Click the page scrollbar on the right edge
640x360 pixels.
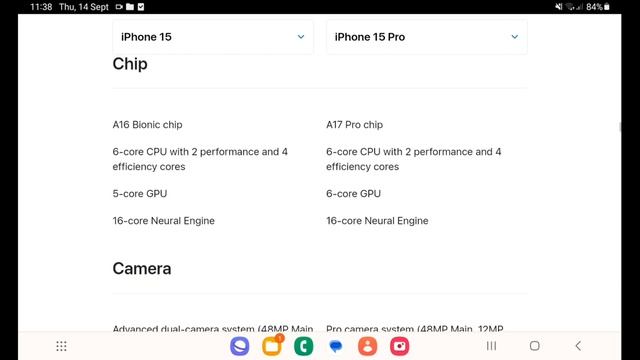[x=620, y=127]
